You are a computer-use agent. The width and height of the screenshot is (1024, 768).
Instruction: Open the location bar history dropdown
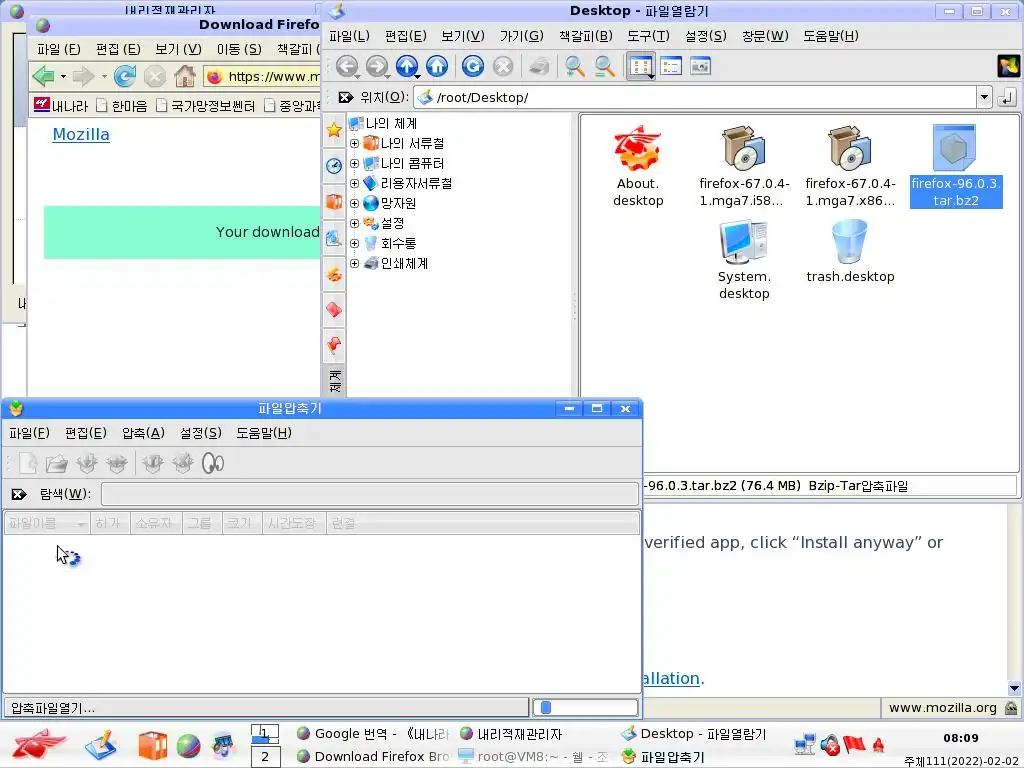pos(984,97)
